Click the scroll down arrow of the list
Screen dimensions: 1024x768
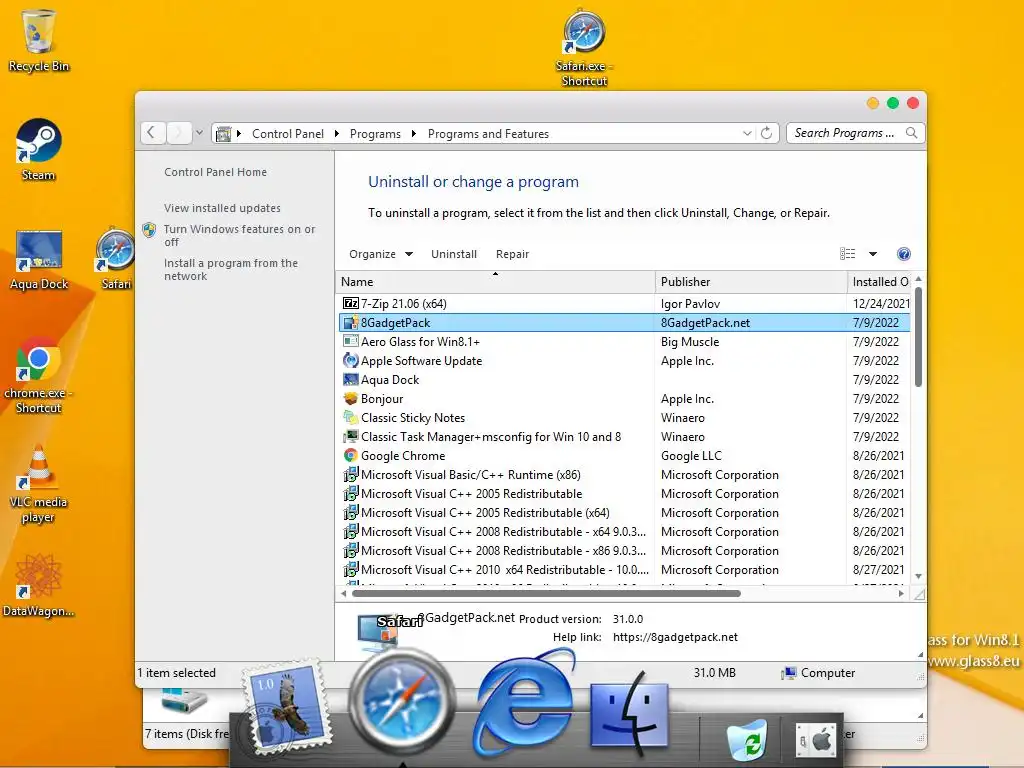click(918, 576)
